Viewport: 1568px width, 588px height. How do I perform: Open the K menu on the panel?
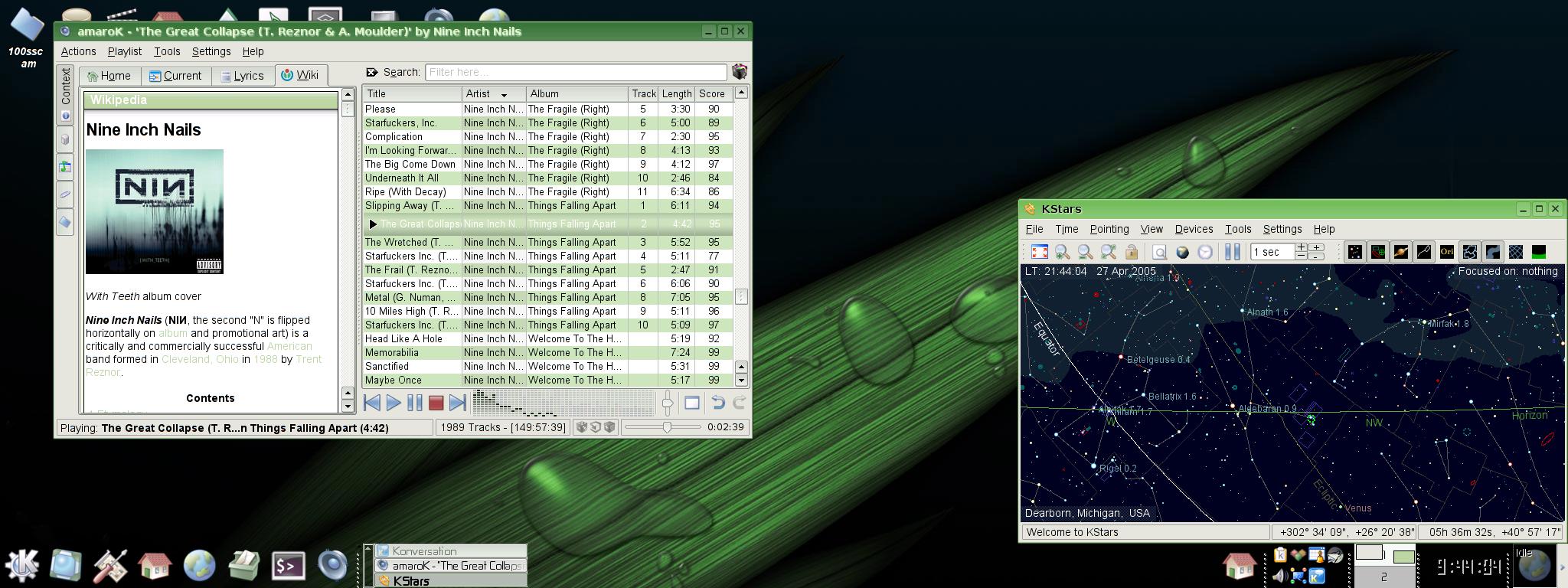click(x=22, y=565)
